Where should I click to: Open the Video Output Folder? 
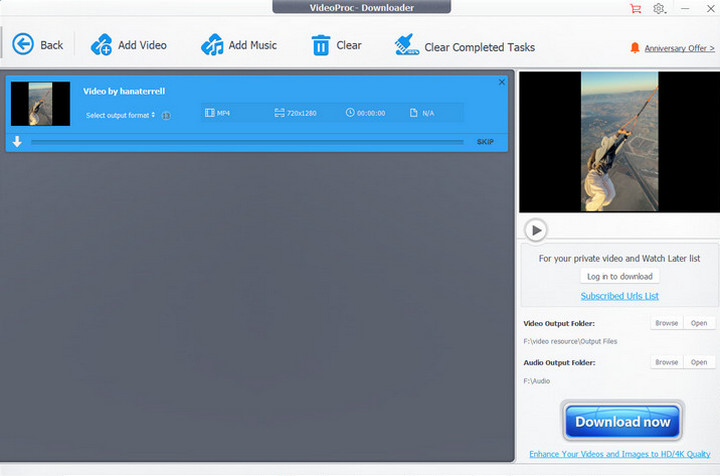click(699, 323)
